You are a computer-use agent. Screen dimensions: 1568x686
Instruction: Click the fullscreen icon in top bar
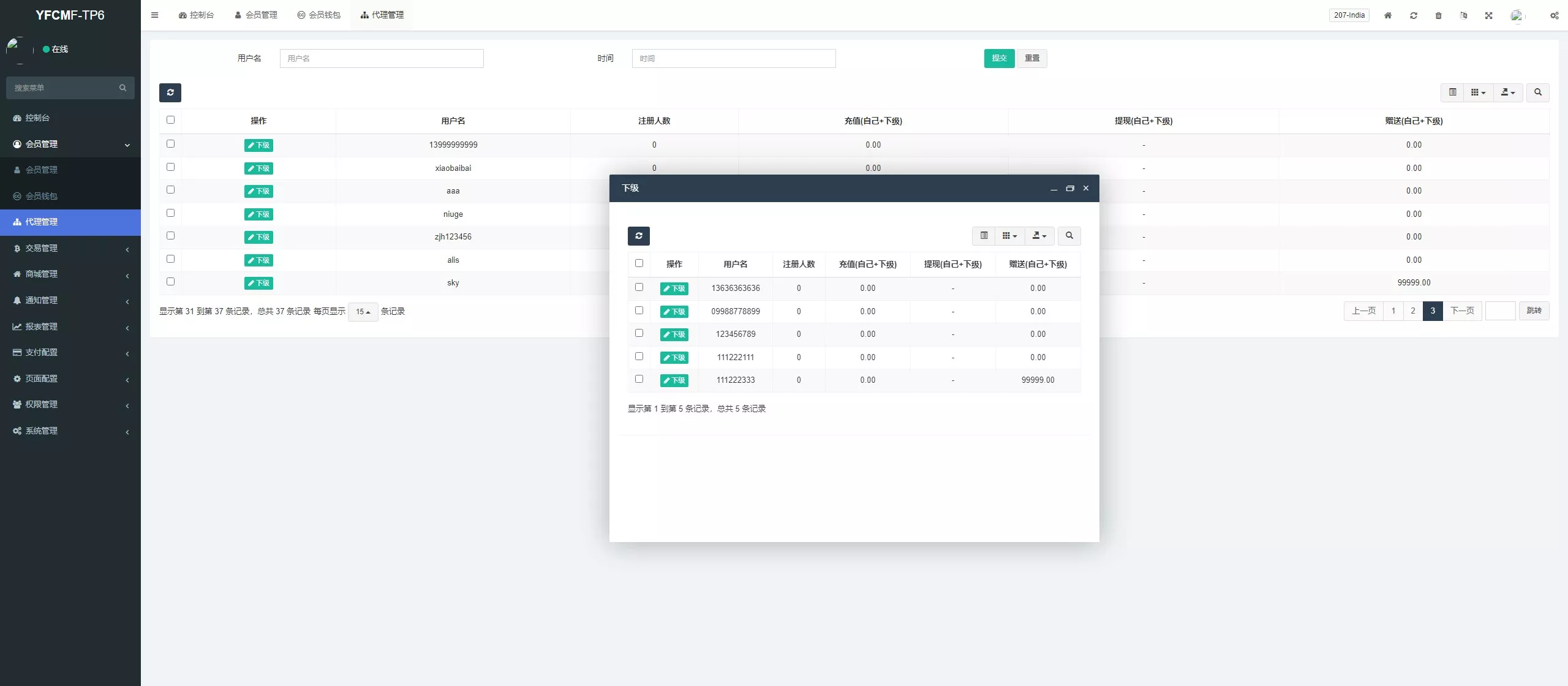1488,15
